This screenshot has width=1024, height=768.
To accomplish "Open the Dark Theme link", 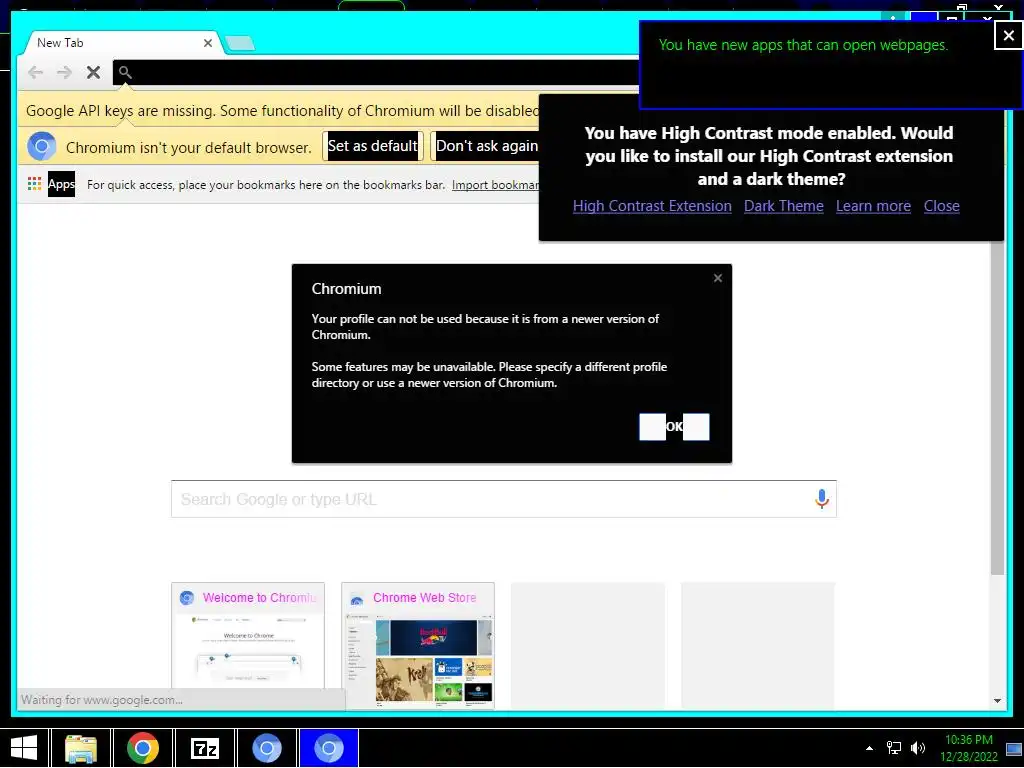I will click(x=784, y=206).
